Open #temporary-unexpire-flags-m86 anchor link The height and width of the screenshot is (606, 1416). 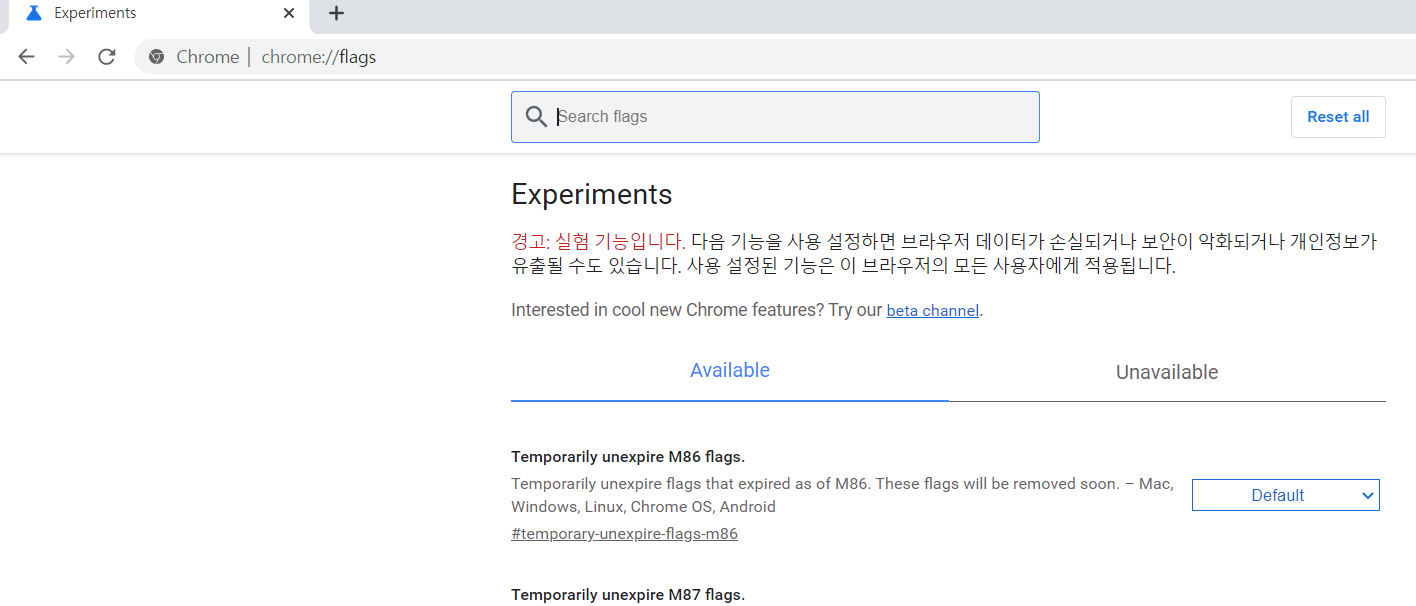[624, 534]
